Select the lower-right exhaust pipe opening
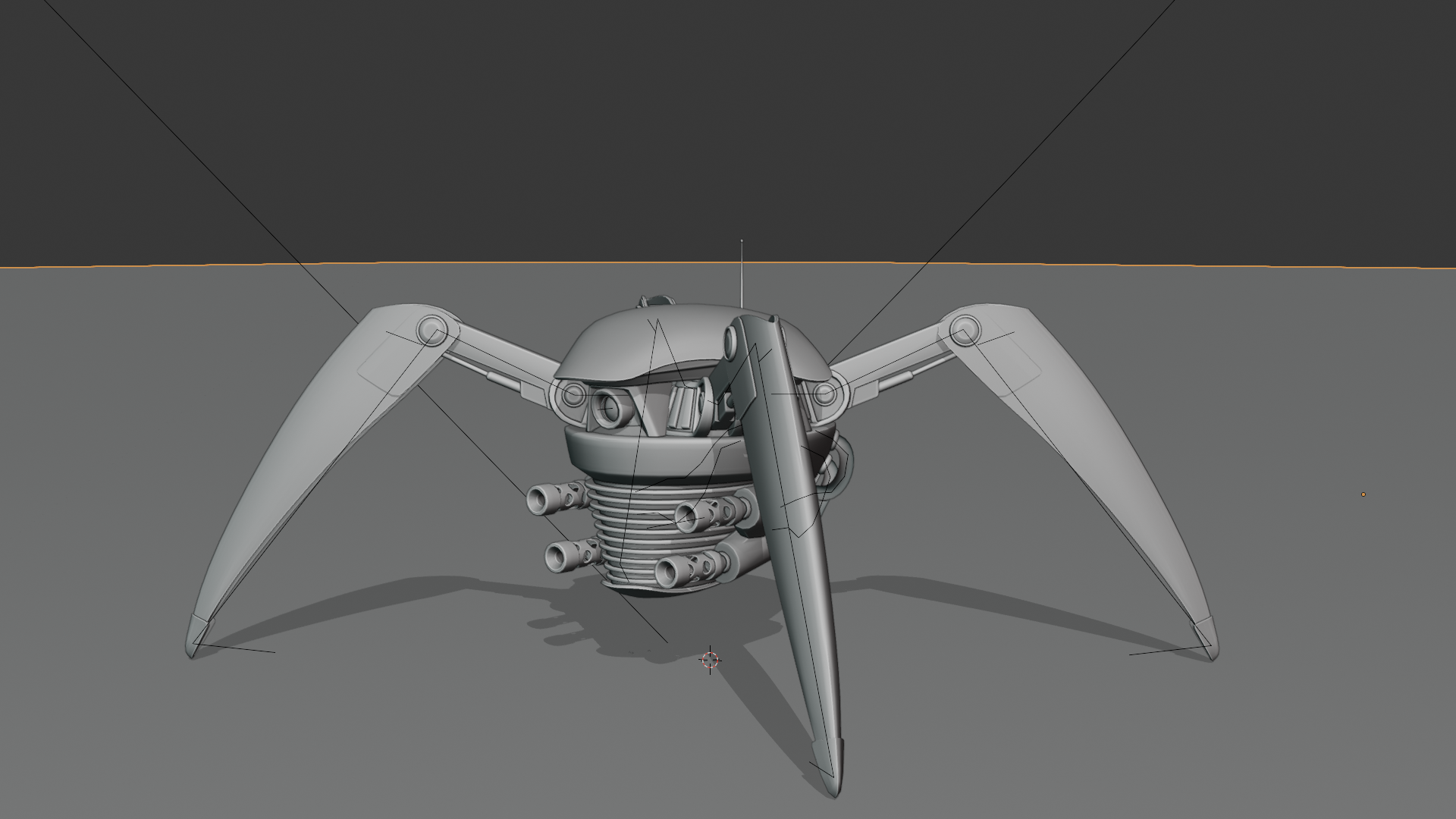Screen dimensions: 1456x819 point(667,573)
